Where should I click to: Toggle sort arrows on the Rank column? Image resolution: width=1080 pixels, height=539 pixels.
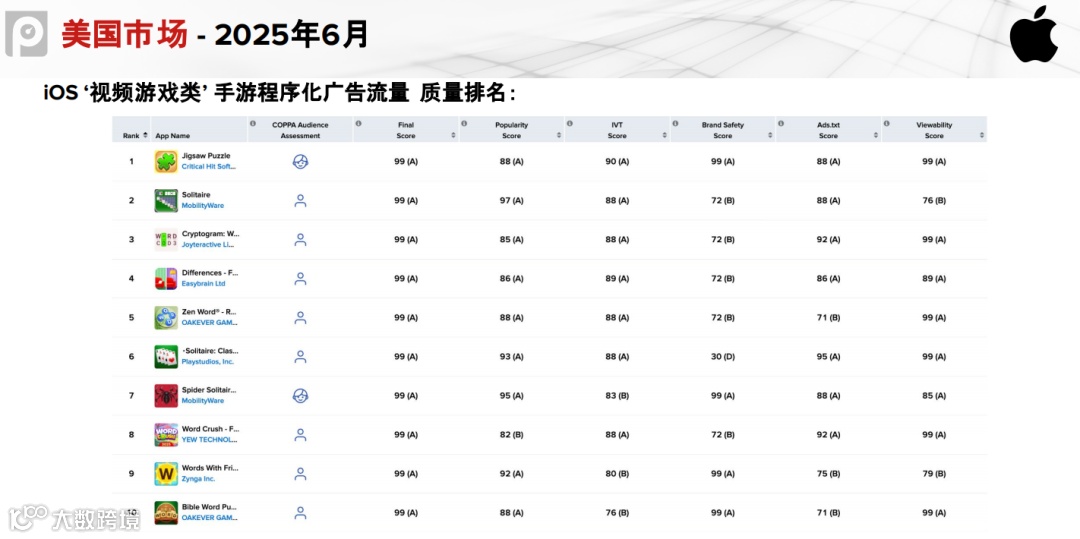[x=145, y=136]
